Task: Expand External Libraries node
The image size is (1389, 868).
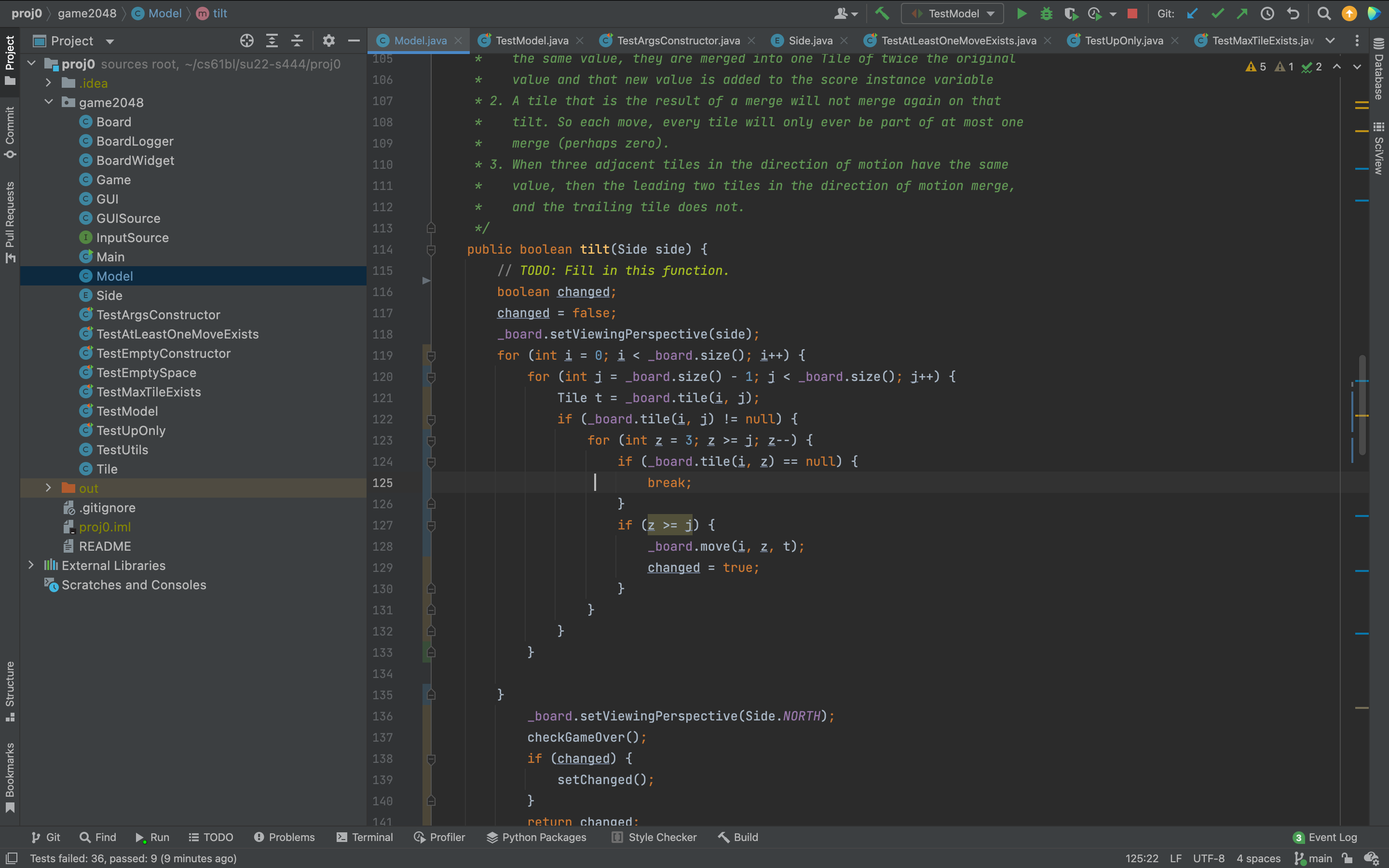Action: click(31, 566)
